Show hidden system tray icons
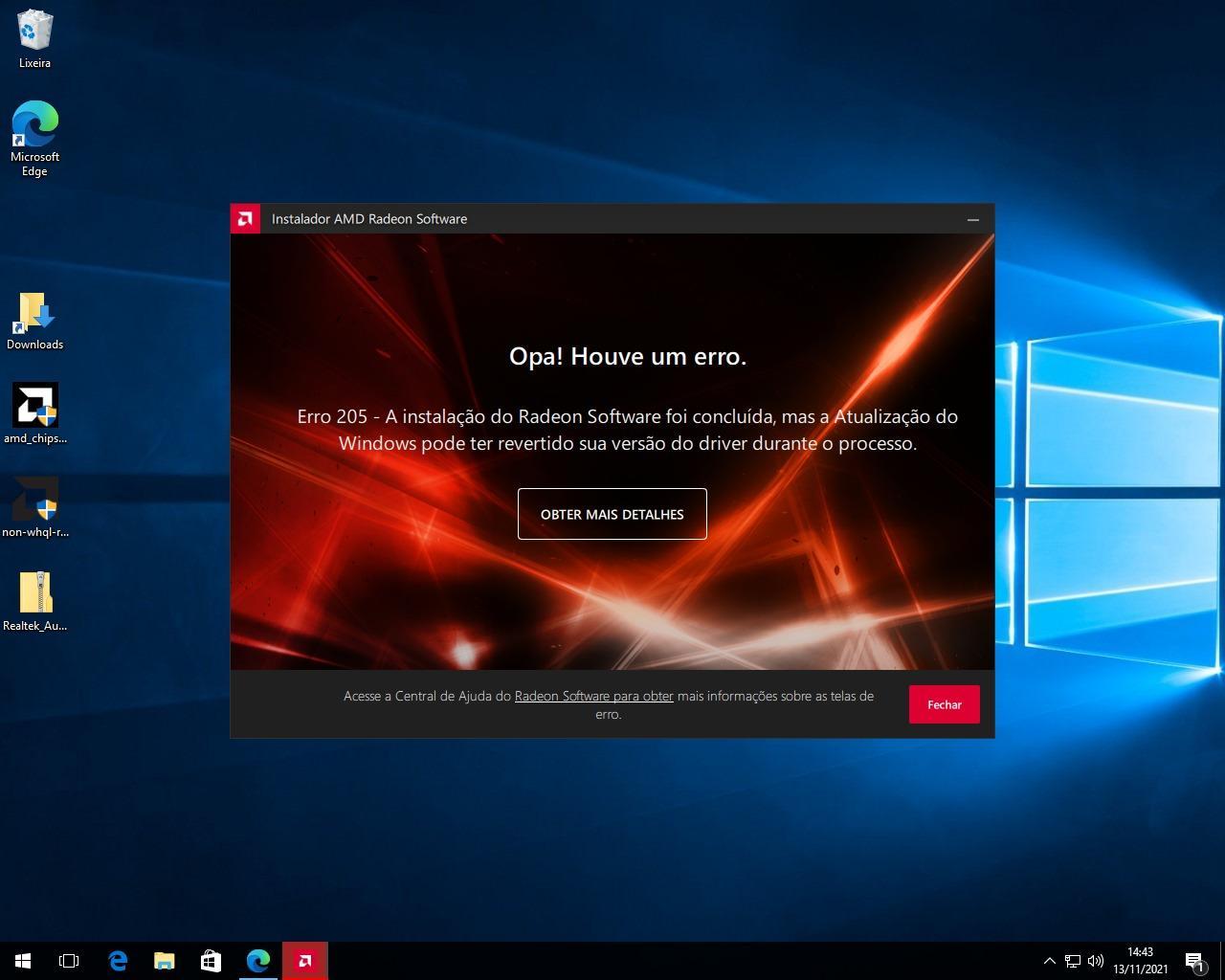This screenshot has width=1225, height=980. point(1049,961)
